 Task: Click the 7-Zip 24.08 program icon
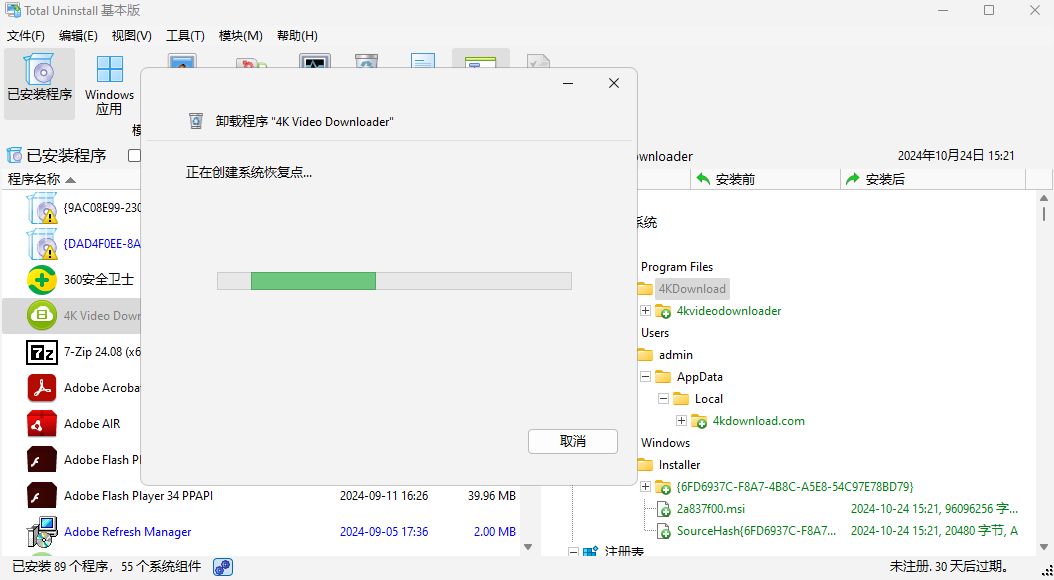coord(42,351)
